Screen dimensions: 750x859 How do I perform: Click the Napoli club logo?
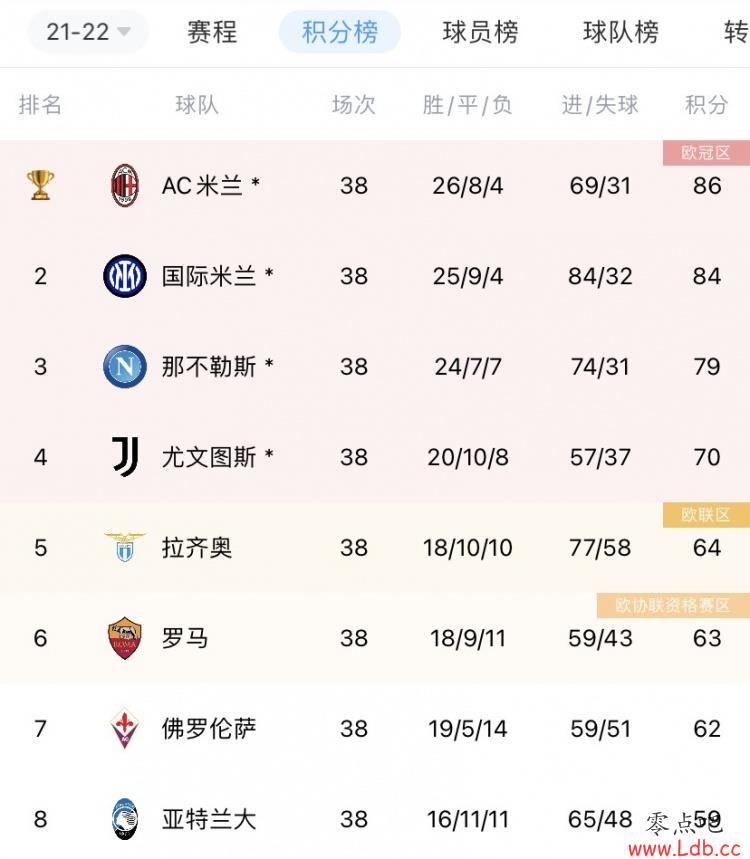125,366
